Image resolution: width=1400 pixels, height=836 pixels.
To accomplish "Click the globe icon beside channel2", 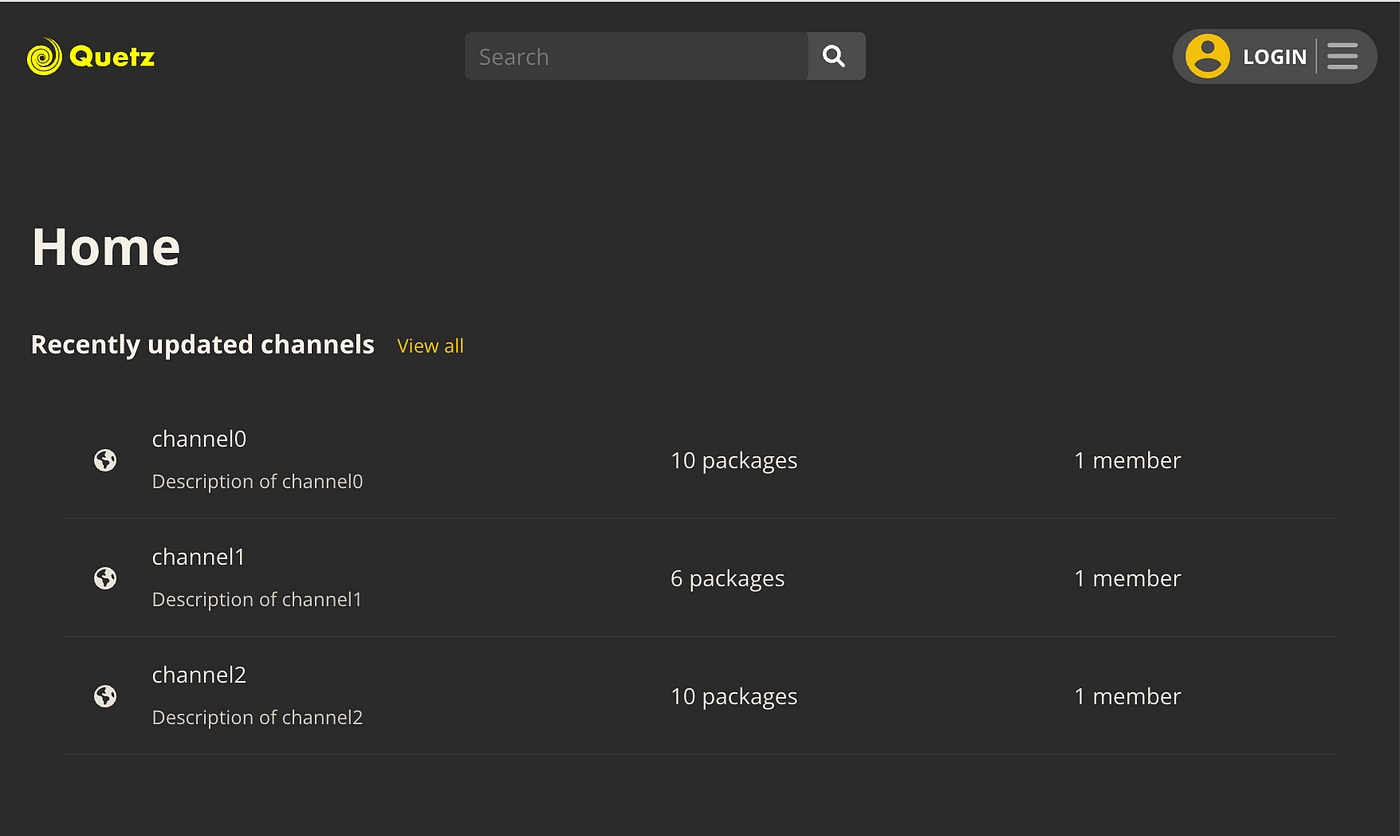I will coord(105,696).
